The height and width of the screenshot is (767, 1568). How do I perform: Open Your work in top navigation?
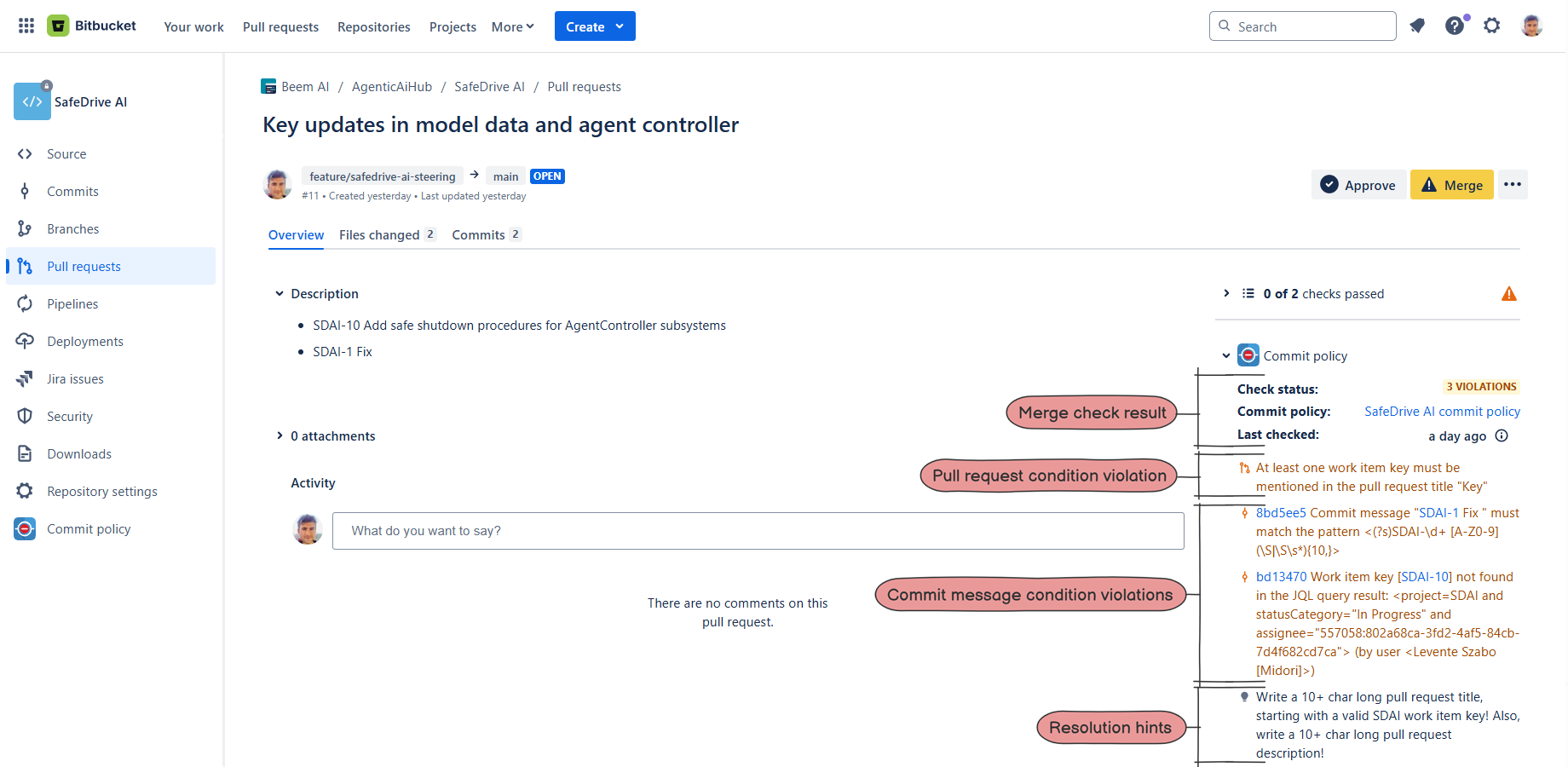pos(193,26)
